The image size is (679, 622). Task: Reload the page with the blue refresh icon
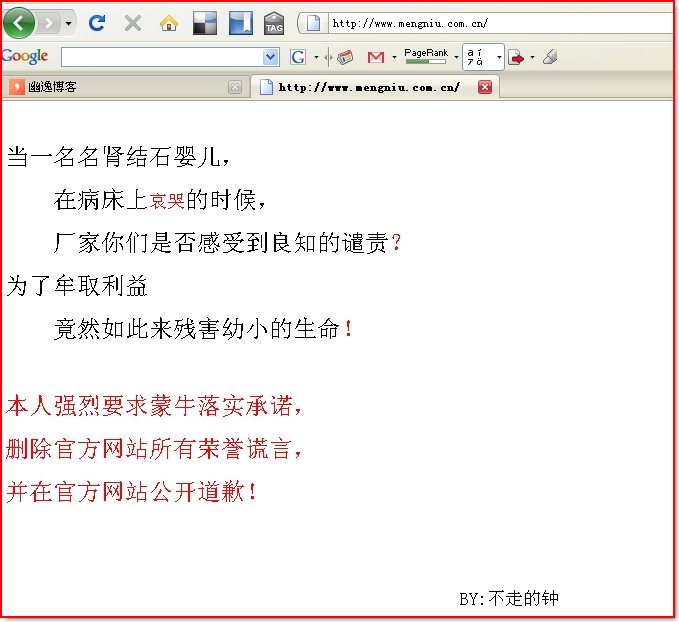coord(97,23)
